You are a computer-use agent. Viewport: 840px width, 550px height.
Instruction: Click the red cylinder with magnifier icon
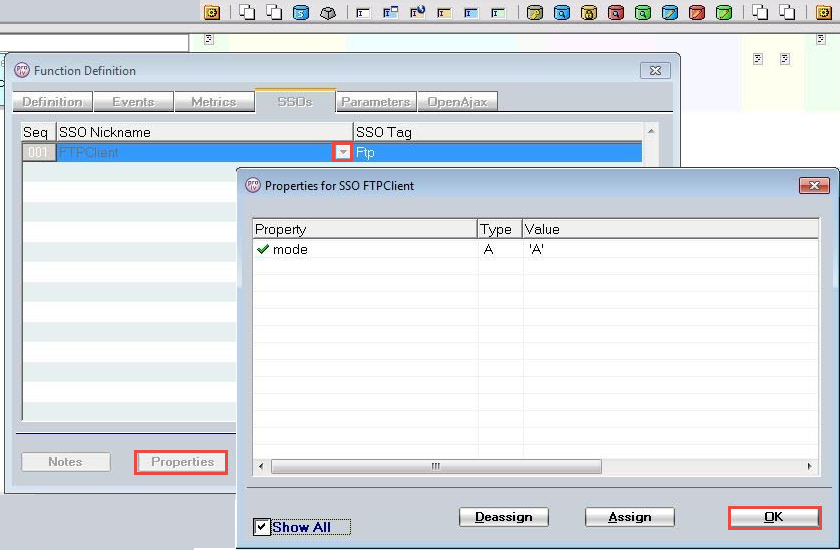tap(616, 12)
